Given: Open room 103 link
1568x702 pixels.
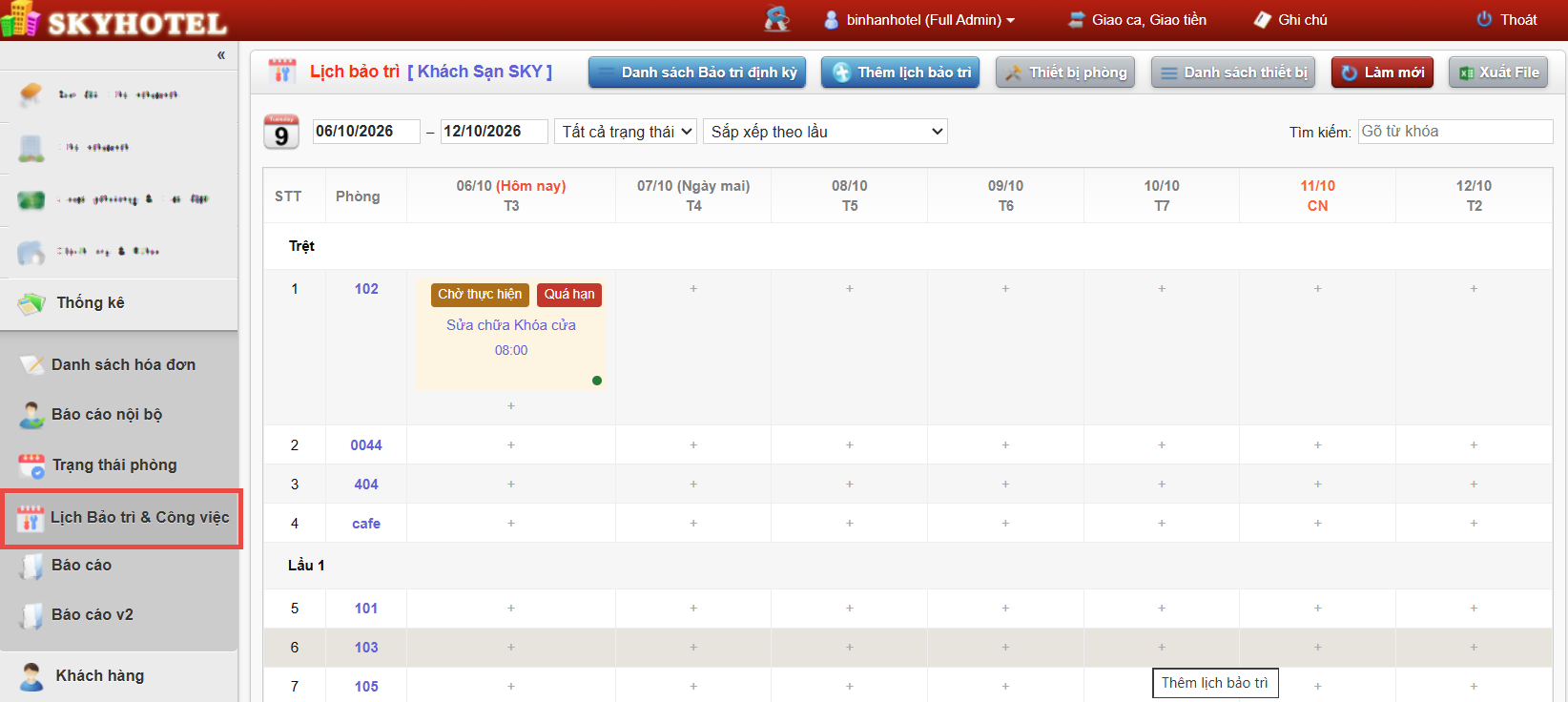Looking at the screenshot, I should [366, 648].
